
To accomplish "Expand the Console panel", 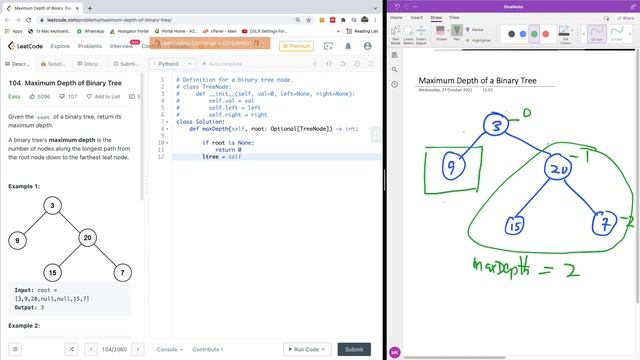I will click(x=169, y=349).
